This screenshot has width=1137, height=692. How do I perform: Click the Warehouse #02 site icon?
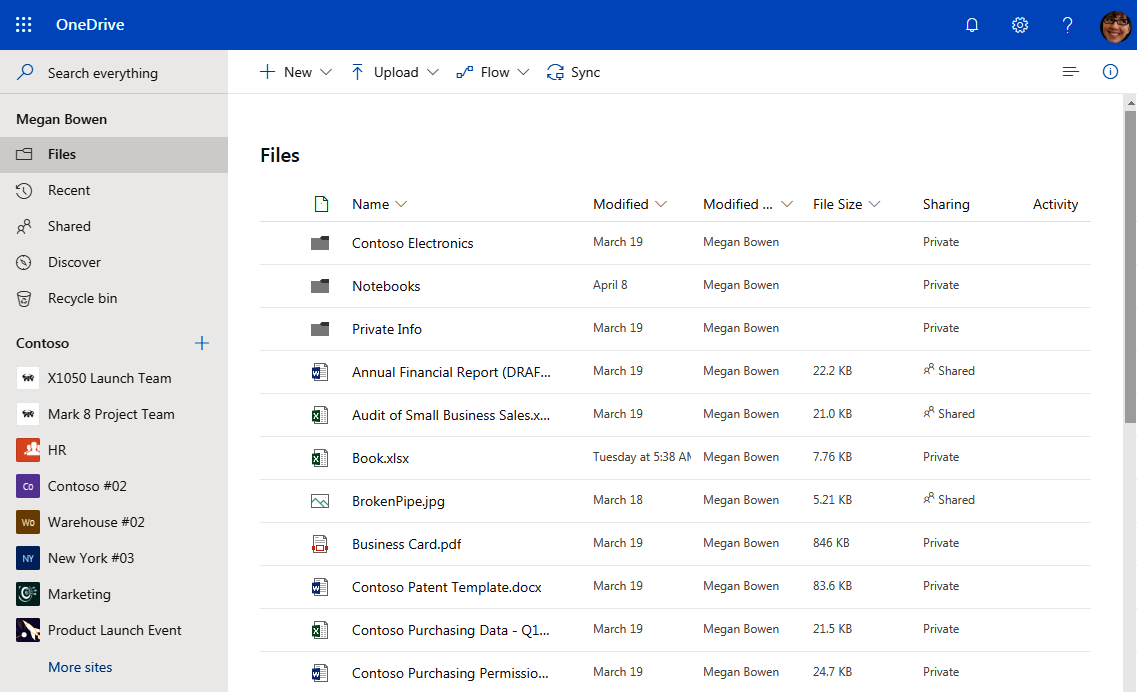(x=28, y=522)
